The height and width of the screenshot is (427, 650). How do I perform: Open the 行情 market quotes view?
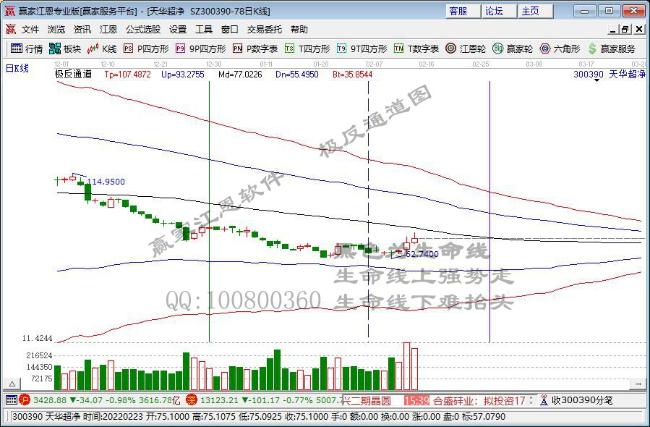27,49
